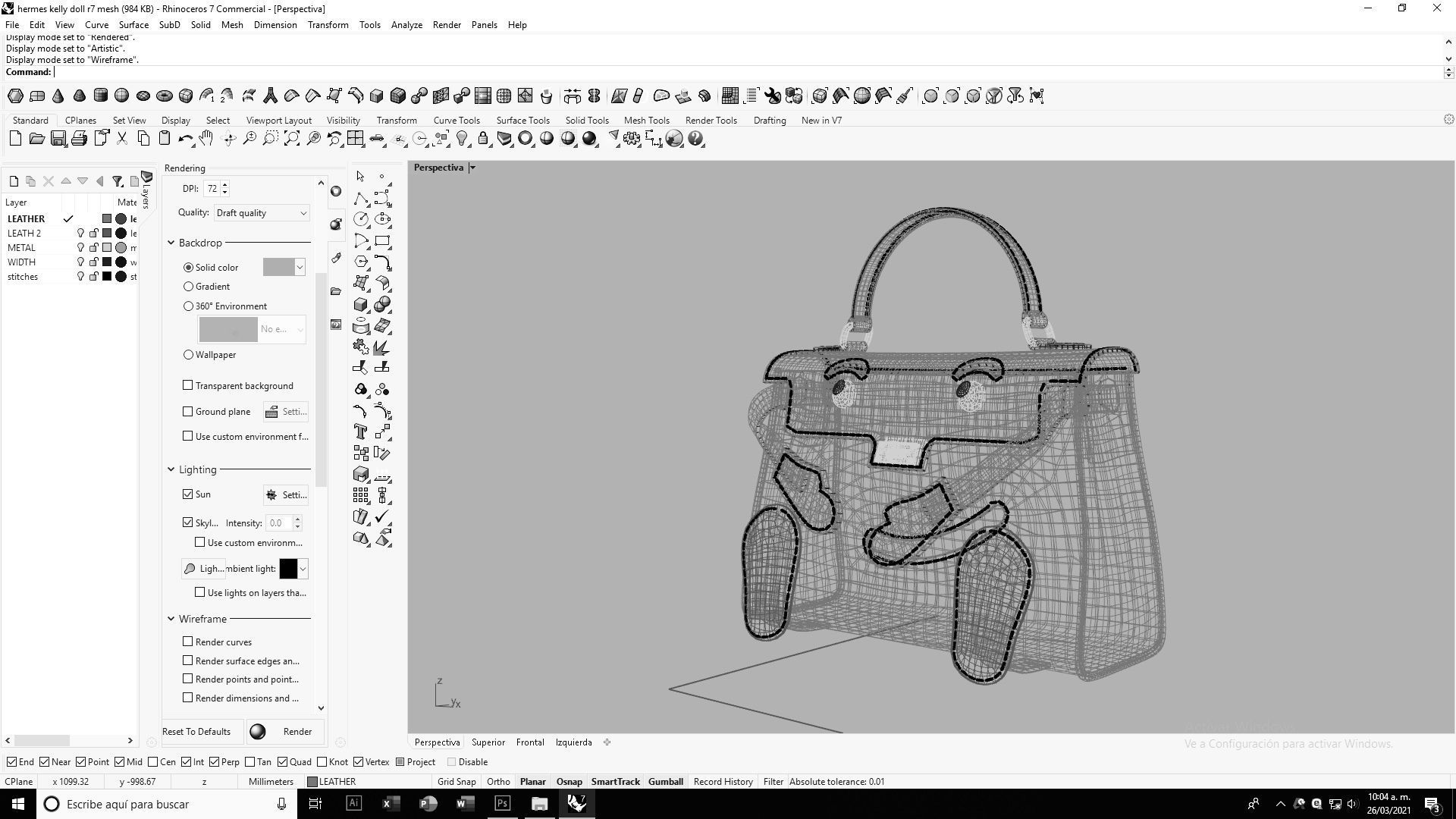This screenshot has height=819, width=1456.
Task: Open Help question mark icon
Action: [695, 139]
